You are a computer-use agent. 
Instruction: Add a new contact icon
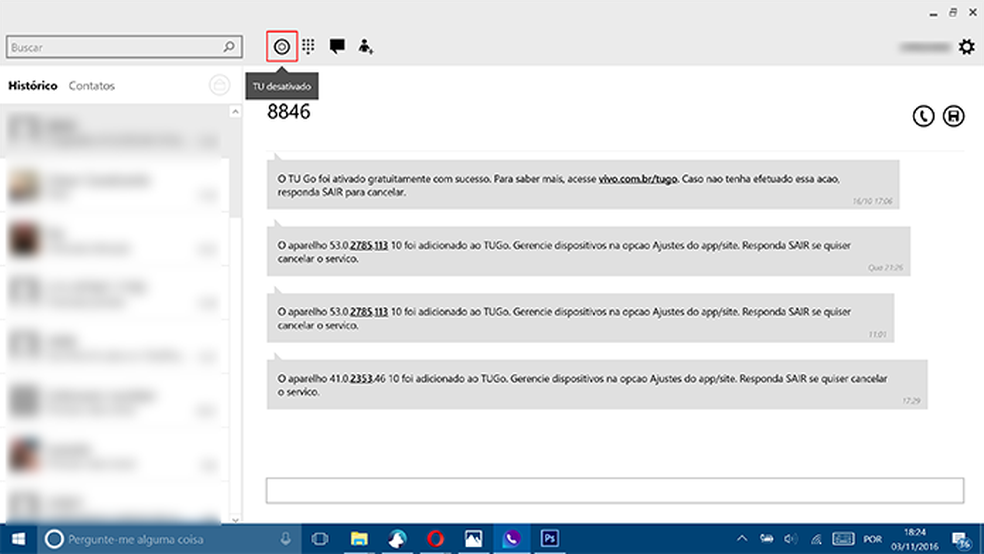365,46
